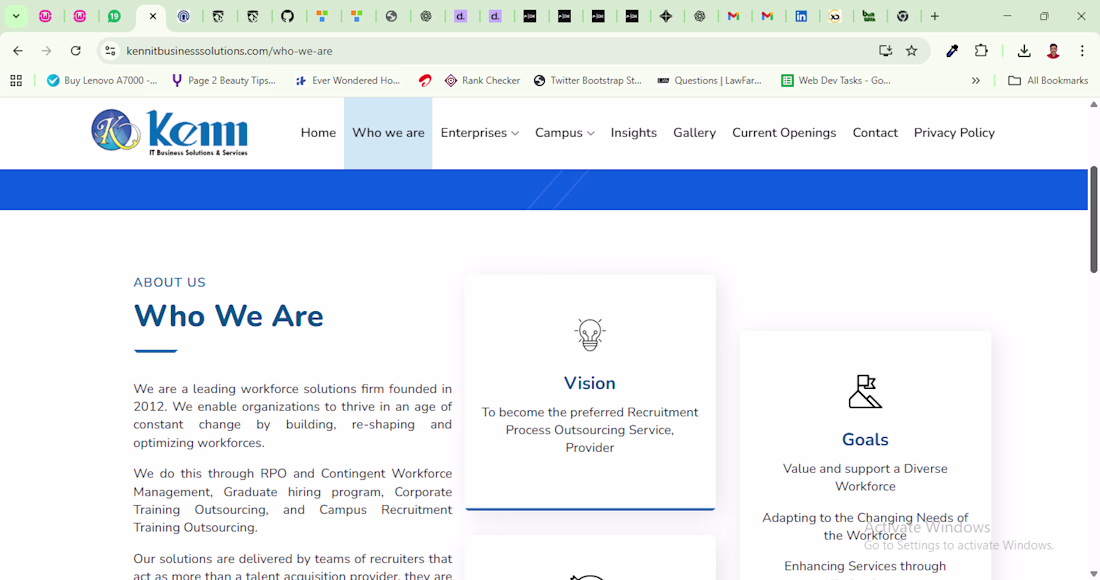Image resolution: width=1100 pixels, height=580 pixels.
Task: Open the Contact page
Action: click(x=875, y=133)
